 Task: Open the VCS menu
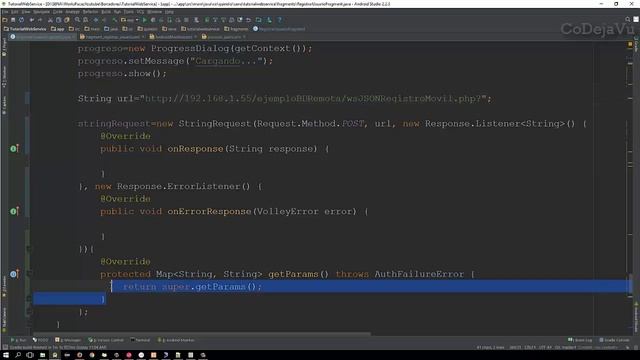coord(140,12)
